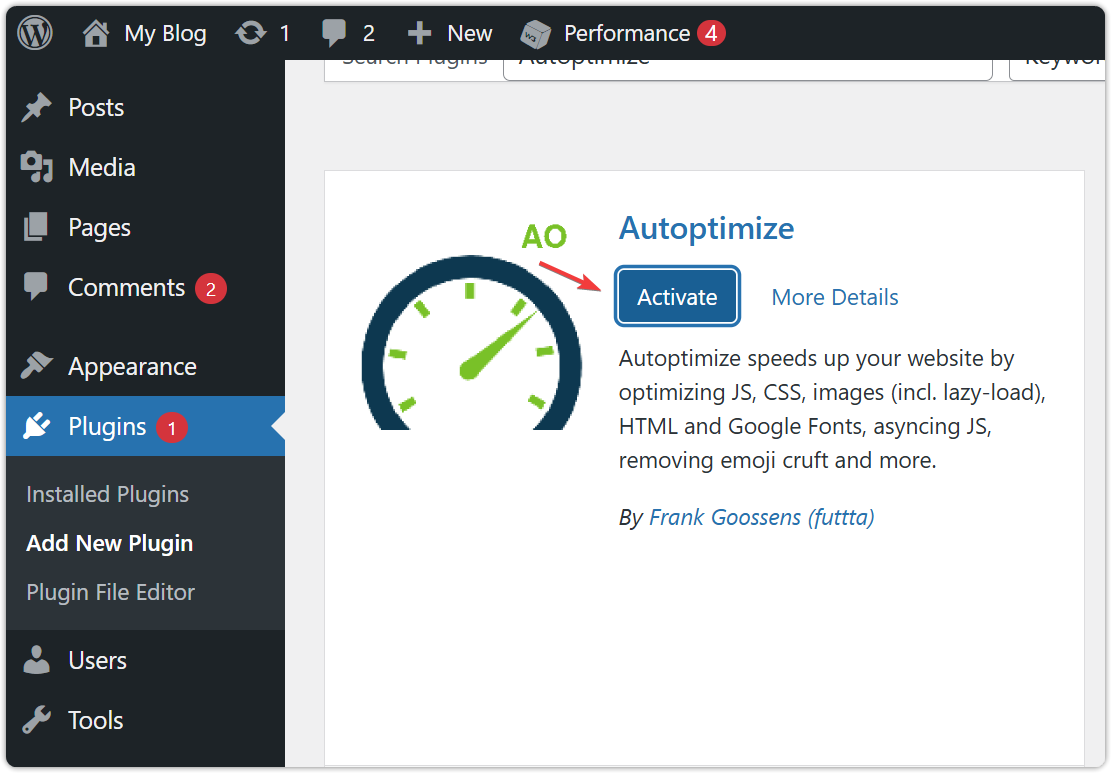
Task: Click the Users person icon
Action: [36, 660]
